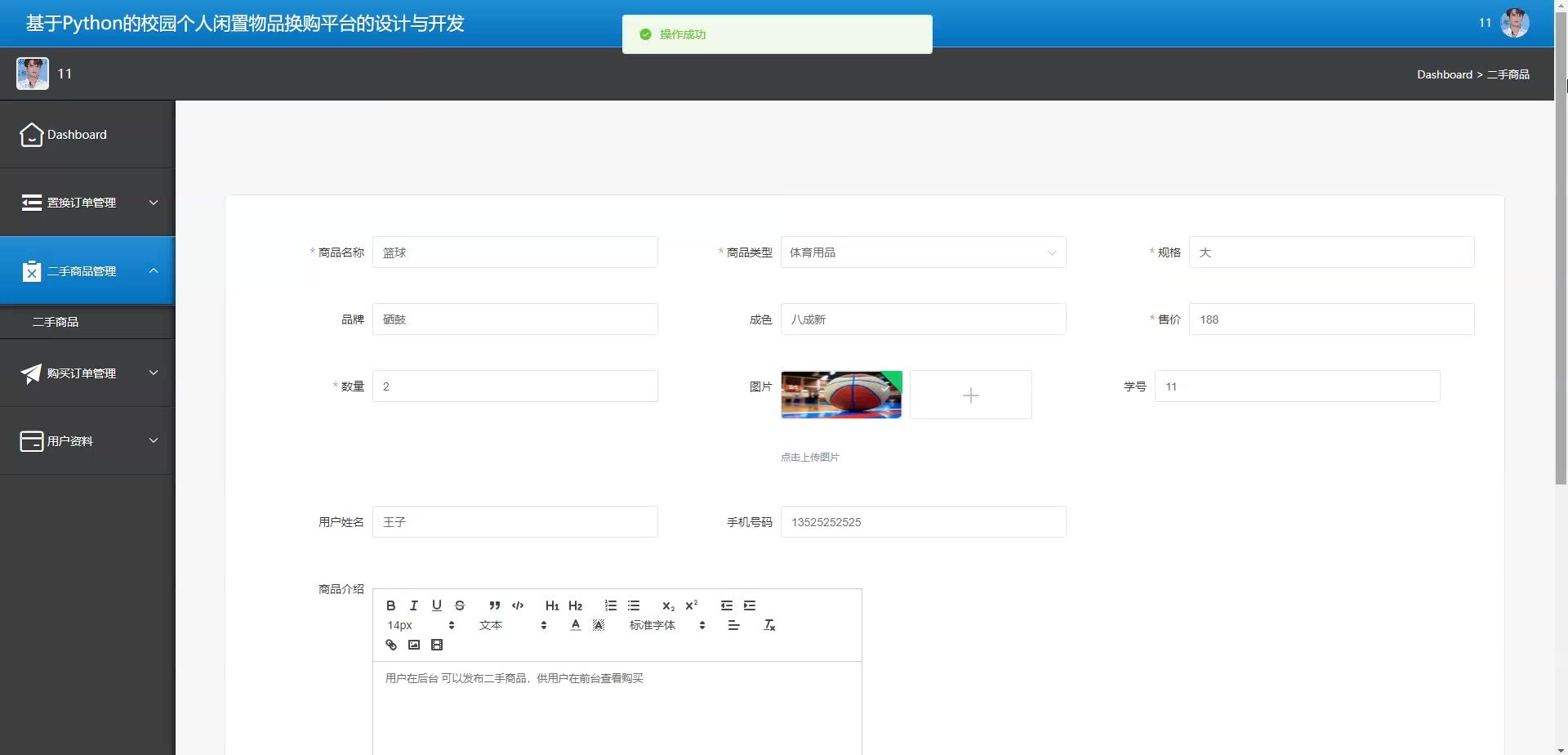Click the 数量 input field

514,386
